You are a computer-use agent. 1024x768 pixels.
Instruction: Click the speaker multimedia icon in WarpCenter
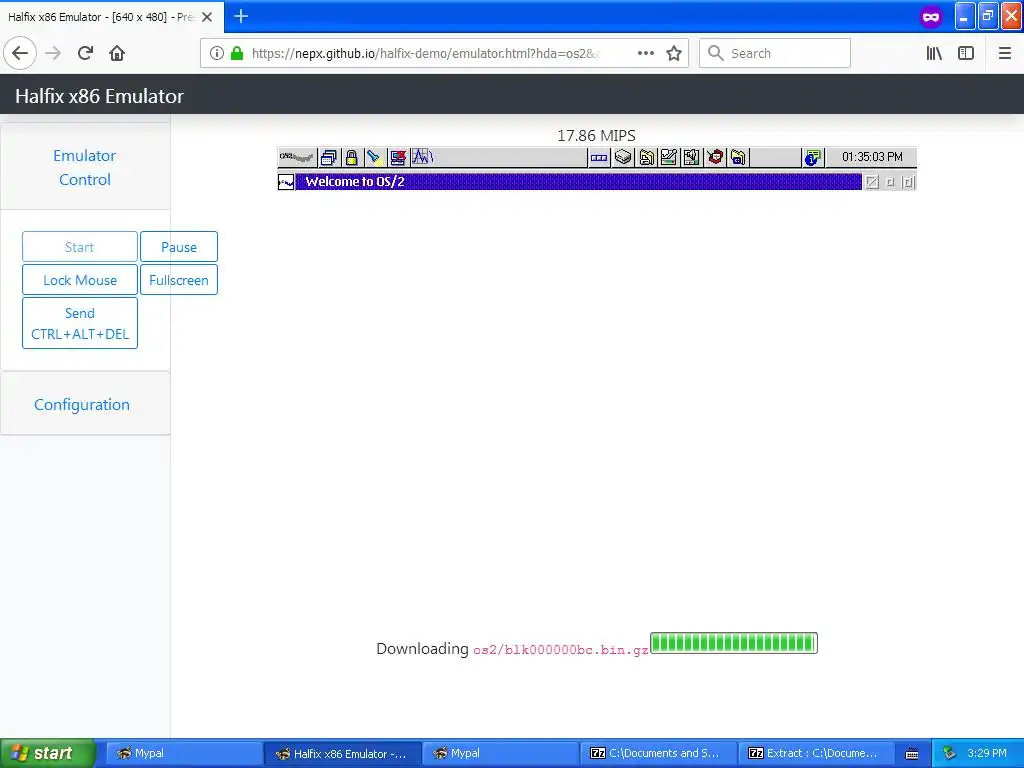coord(692,157)
